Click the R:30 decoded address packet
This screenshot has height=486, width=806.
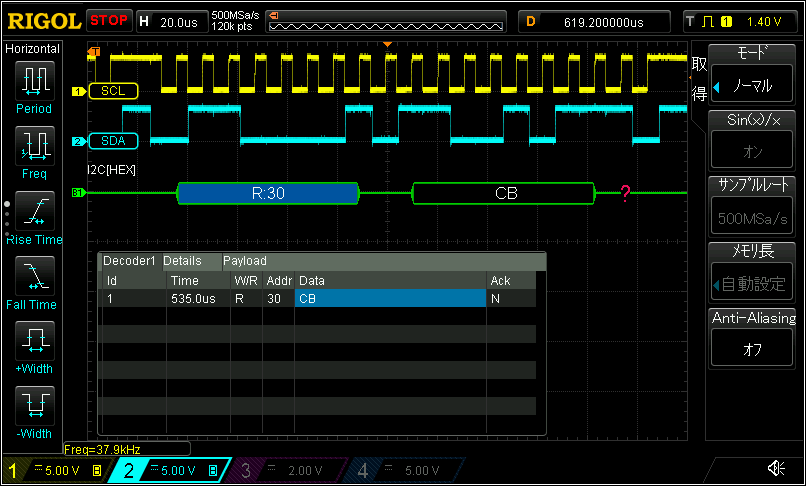click(x=268, y=193)
